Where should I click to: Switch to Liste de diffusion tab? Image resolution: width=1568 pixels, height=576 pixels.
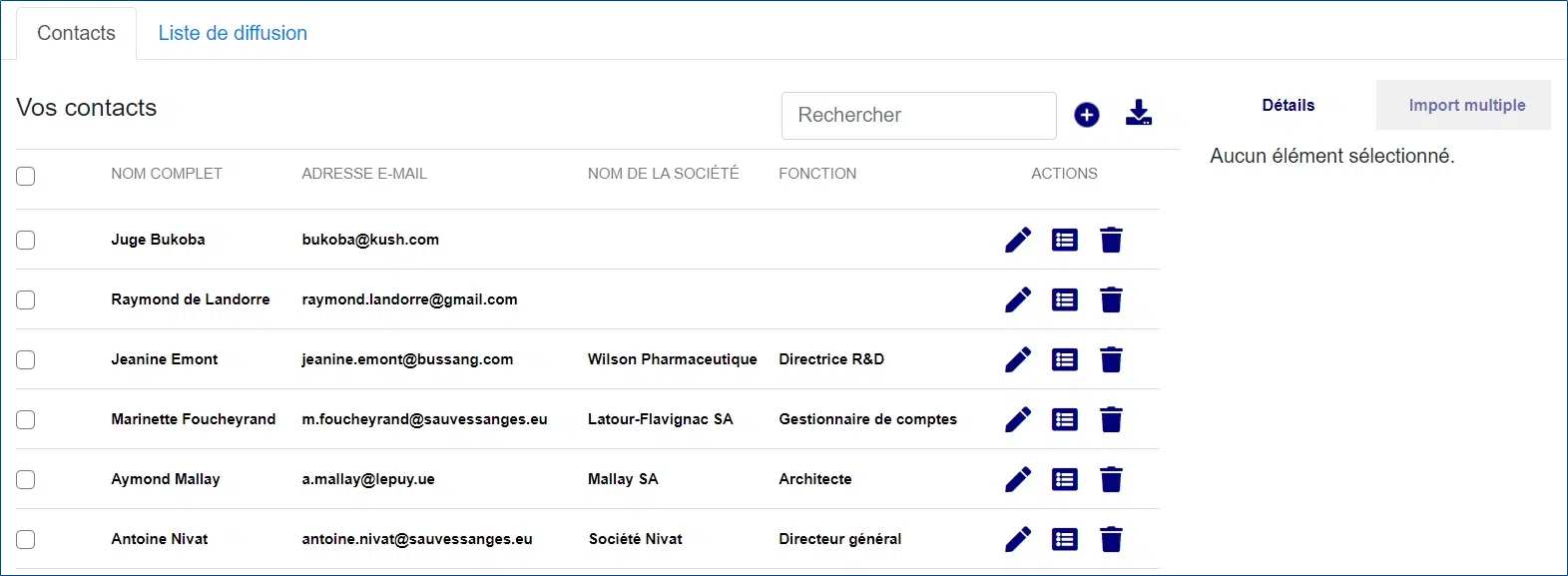click(233, 33)
